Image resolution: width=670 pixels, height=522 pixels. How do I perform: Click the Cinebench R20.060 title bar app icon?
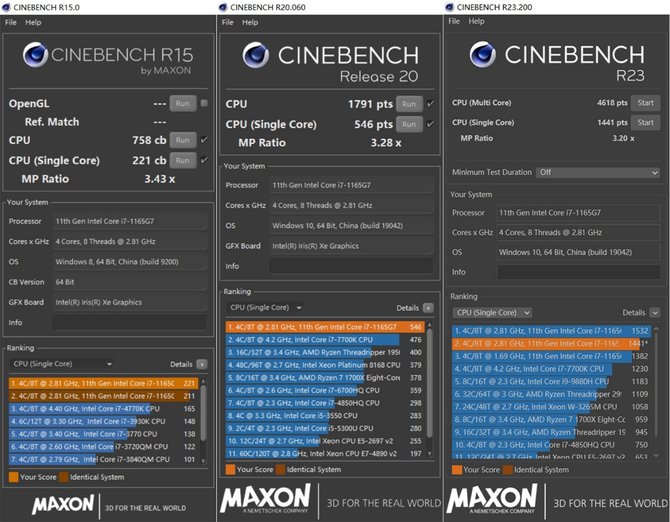(223, 7)
